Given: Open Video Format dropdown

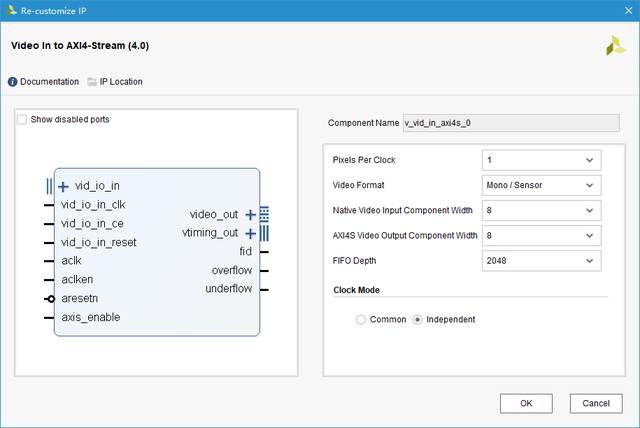Looking at the screenshot, I should 541,185.
